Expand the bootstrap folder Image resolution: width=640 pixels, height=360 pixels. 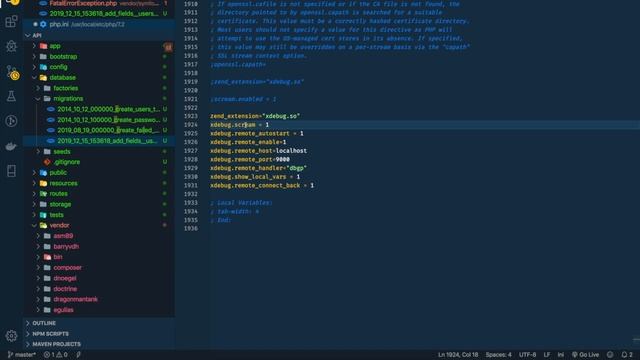pos(99,56)
